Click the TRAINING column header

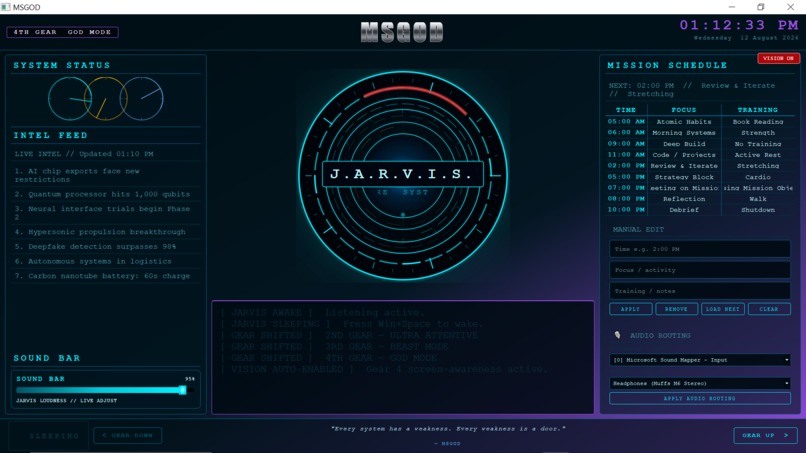coord(758,110)
